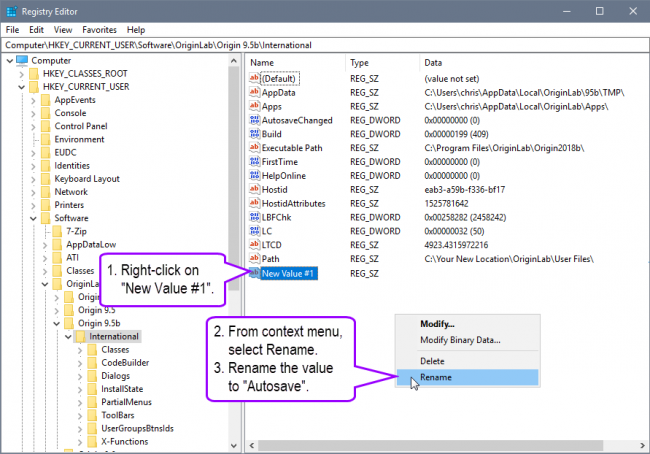The width and height of the screenshot is (650, 454).
Task: Open the Edit menu
Action: (x=35, y=30)
